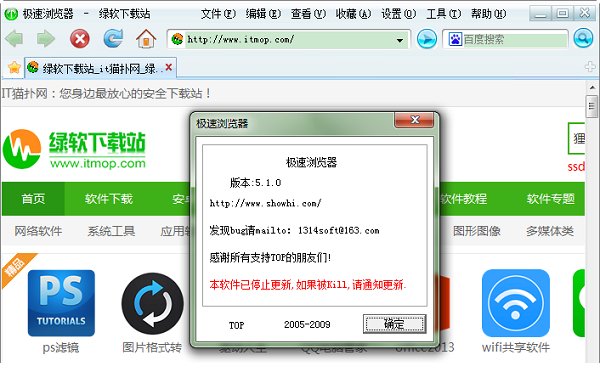The image size is (600, 377).
Task: Open the 工具(T) menu
Action: (444, 14)
